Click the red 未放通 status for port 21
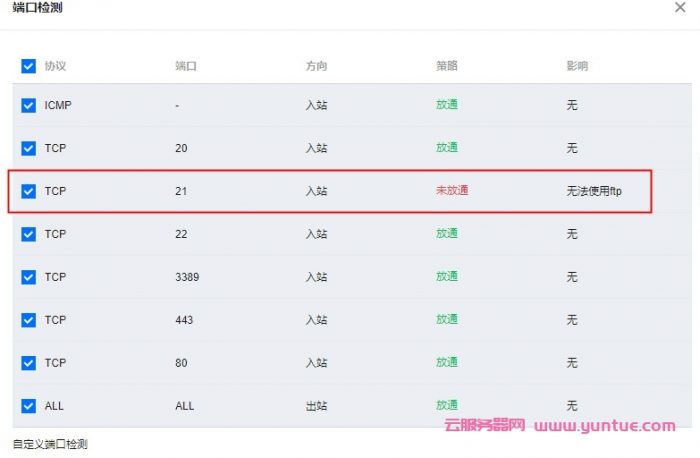Image resolution: width=700 pixels, height=458 pixels. [x=452, y=191]
